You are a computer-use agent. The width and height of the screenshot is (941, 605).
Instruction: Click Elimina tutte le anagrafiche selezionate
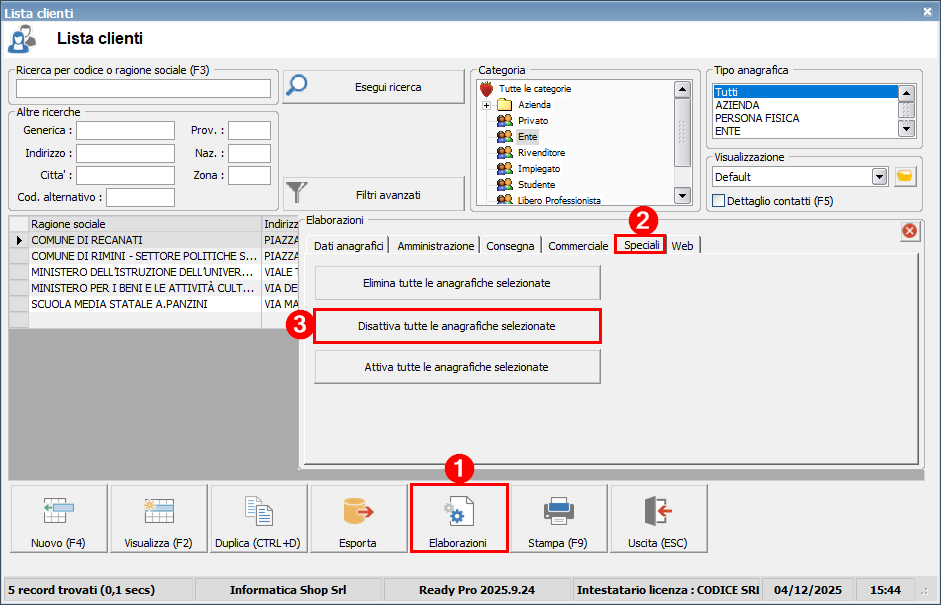coord(457,283)
